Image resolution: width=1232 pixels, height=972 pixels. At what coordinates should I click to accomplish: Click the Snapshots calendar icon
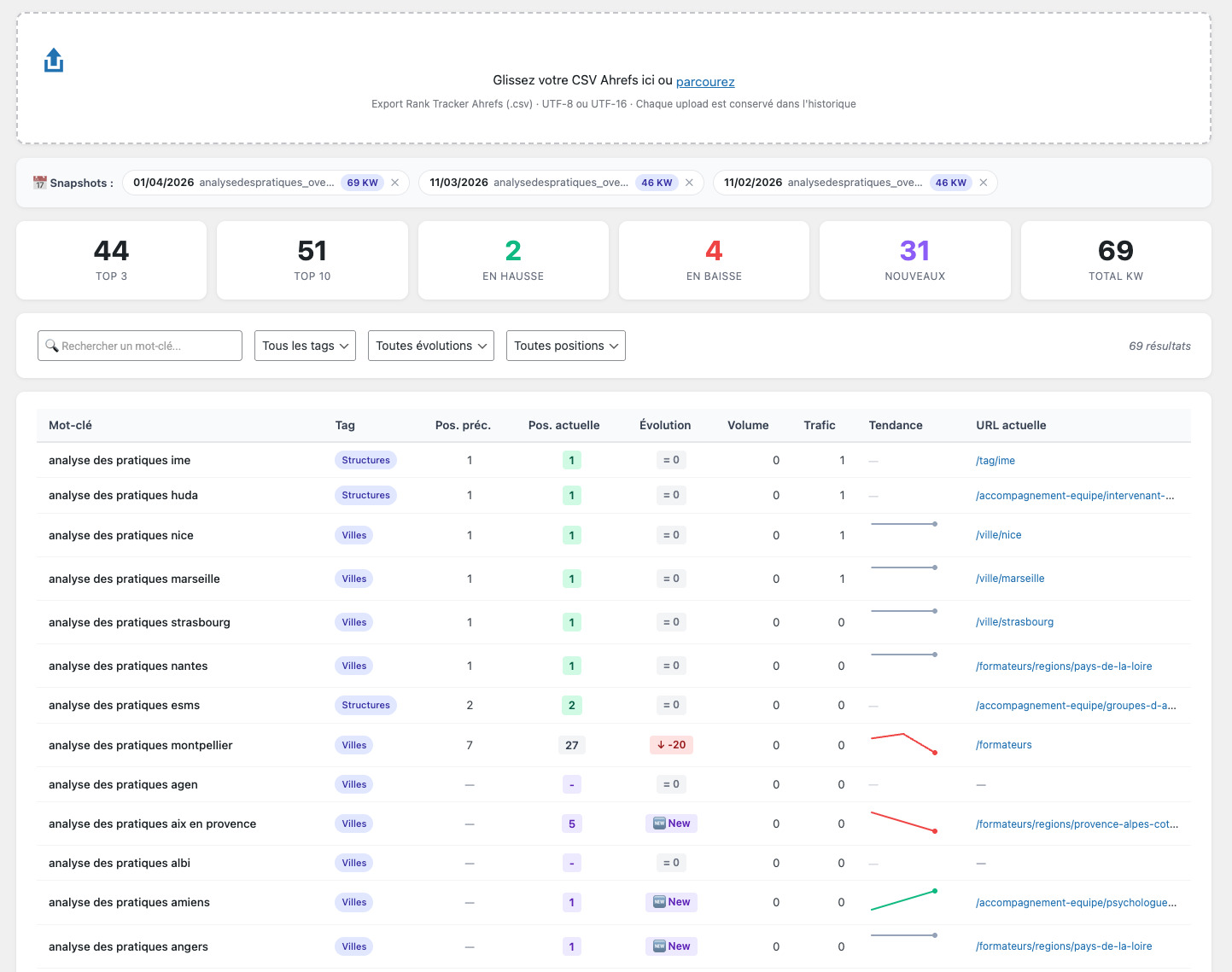point(39,183)
